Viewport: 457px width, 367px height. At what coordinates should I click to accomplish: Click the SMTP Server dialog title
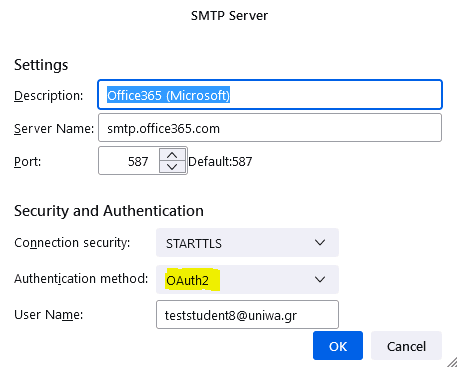229,16
